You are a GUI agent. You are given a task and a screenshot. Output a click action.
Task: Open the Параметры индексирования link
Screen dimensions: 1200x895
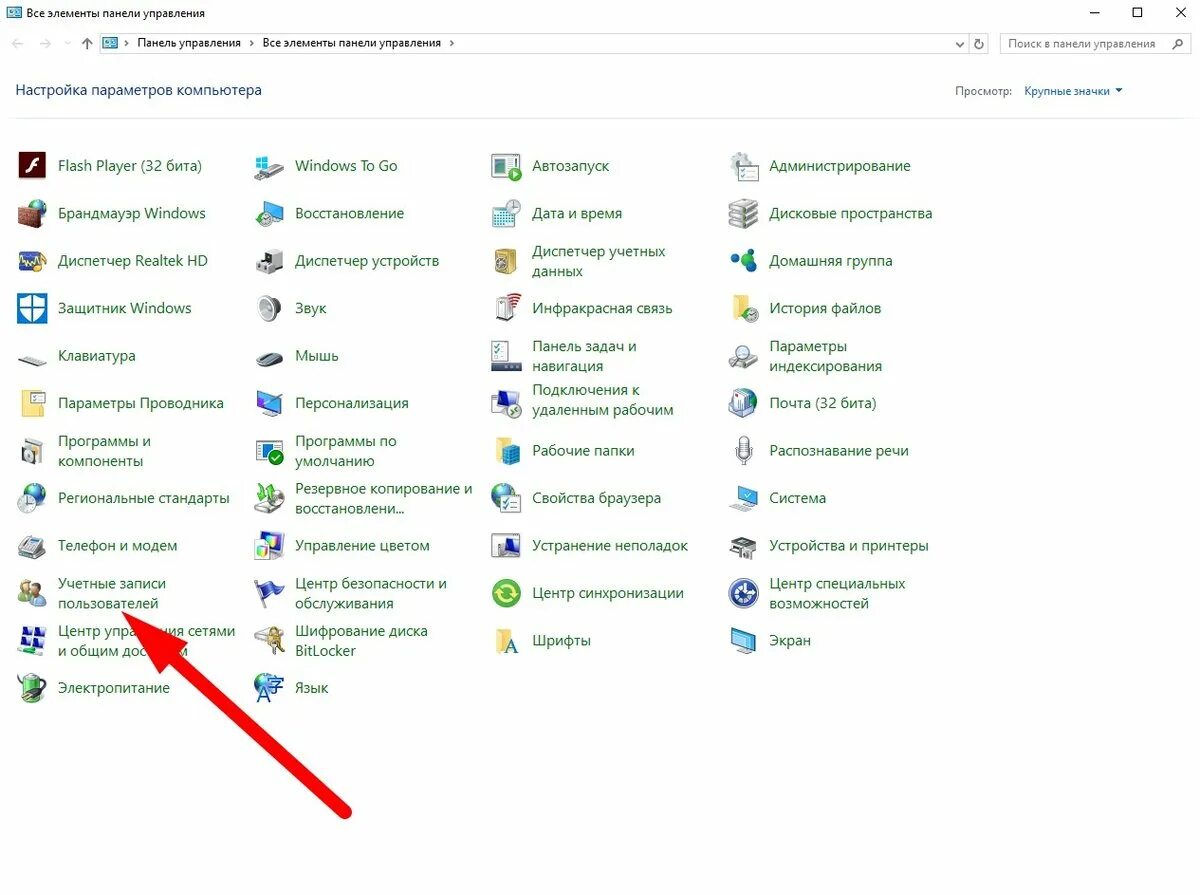pos(825,356)
